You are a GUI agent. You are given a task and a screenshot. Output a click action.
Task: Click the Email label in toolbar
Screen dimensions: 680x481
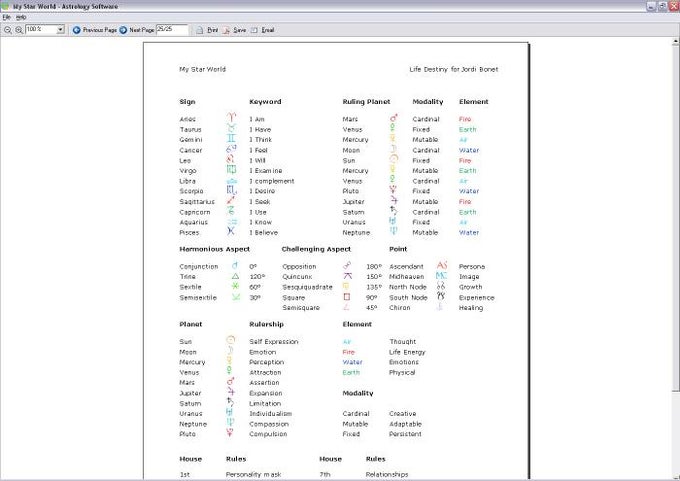click(268, 30)
